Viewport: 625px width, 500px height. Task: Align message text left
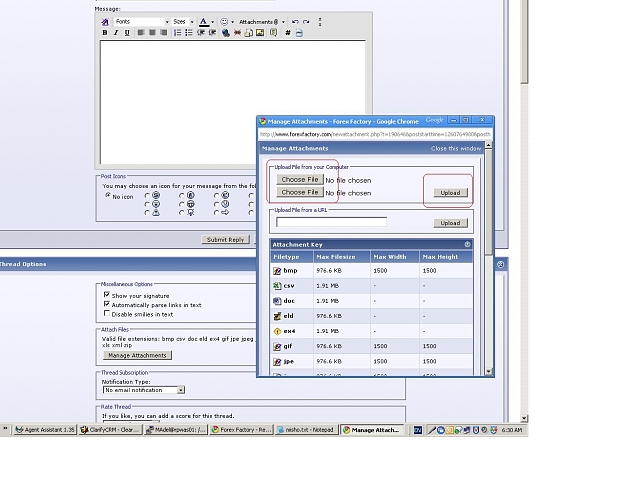point(141,33)
